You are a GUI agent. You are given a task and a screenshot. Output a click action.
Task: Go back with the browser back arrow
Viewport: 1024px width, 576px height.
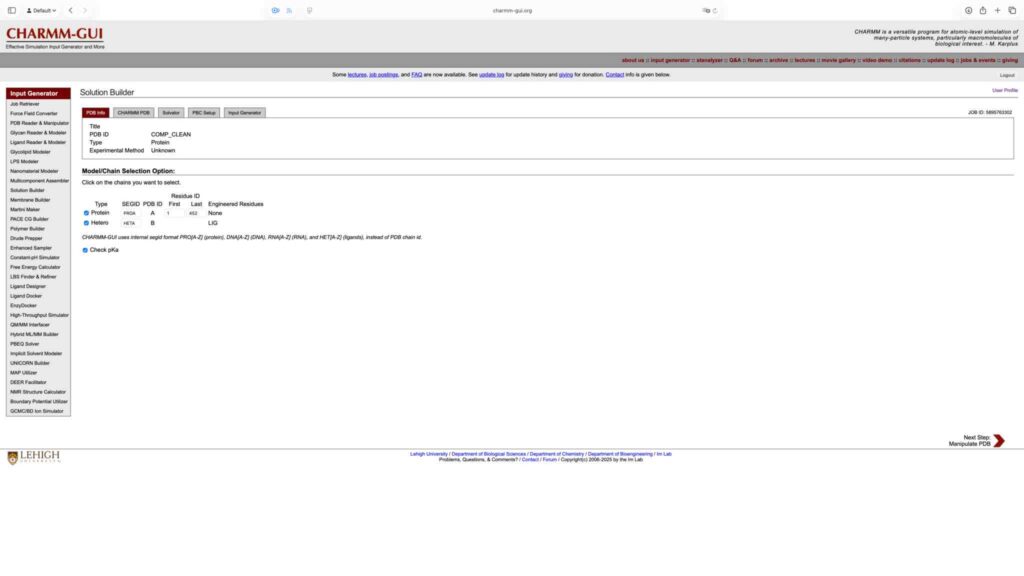point(71,10)
